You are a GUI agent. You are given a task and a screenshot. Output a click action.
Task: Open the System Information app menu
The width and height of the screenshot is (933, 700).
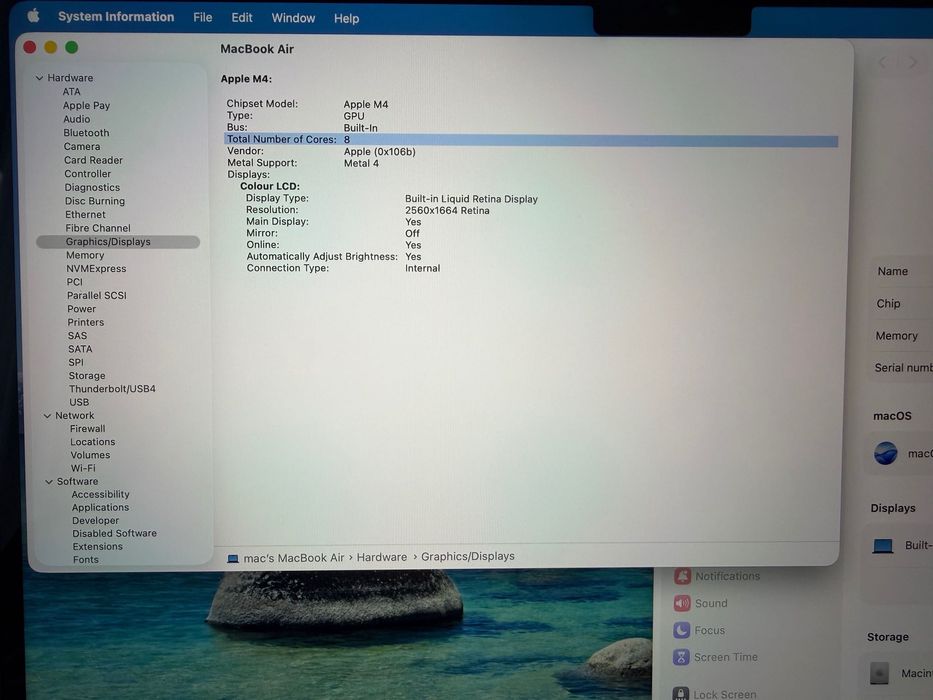[116, 17]
